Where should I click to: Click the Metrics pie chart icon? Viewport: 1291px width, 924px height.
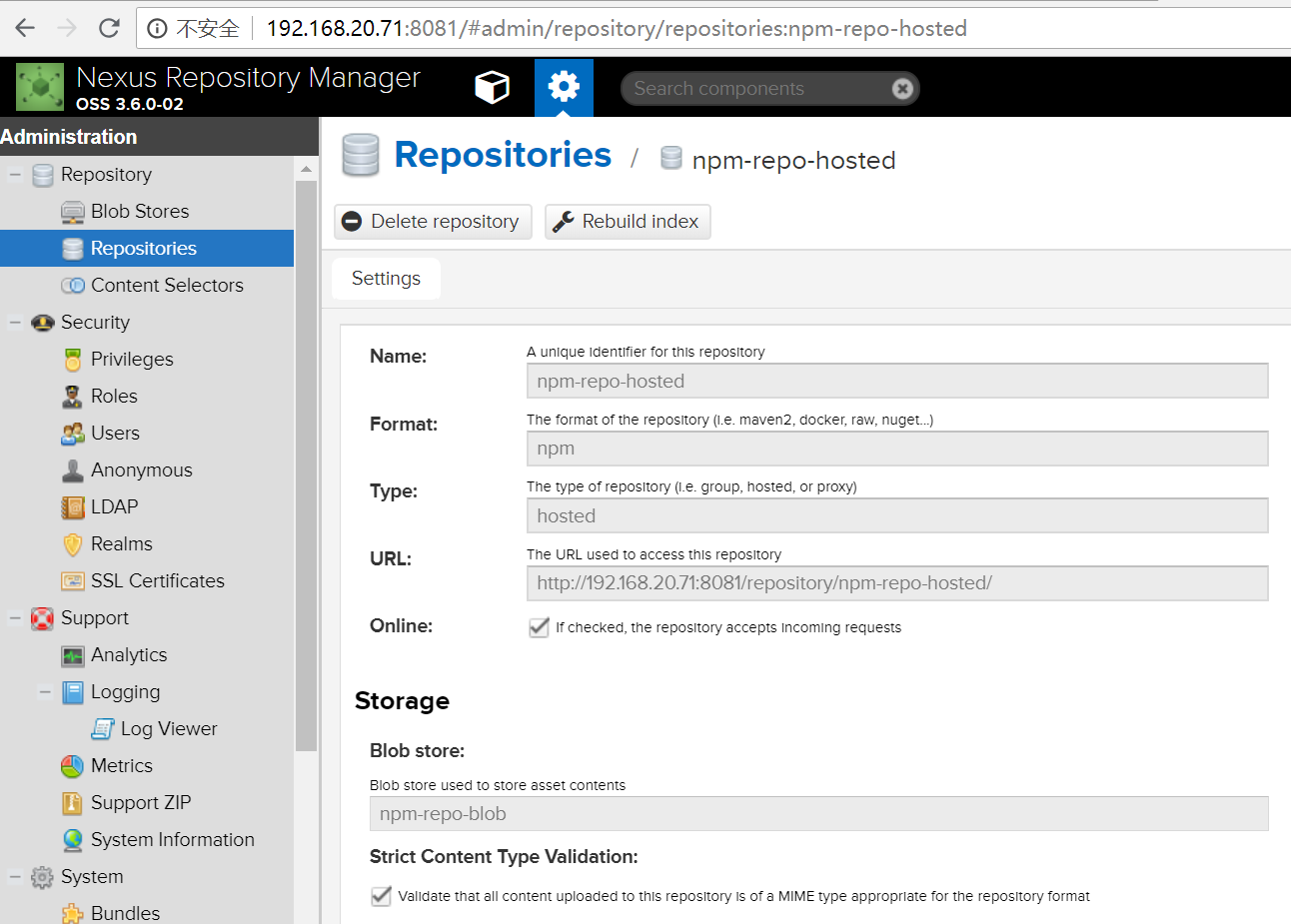[73, 766]
